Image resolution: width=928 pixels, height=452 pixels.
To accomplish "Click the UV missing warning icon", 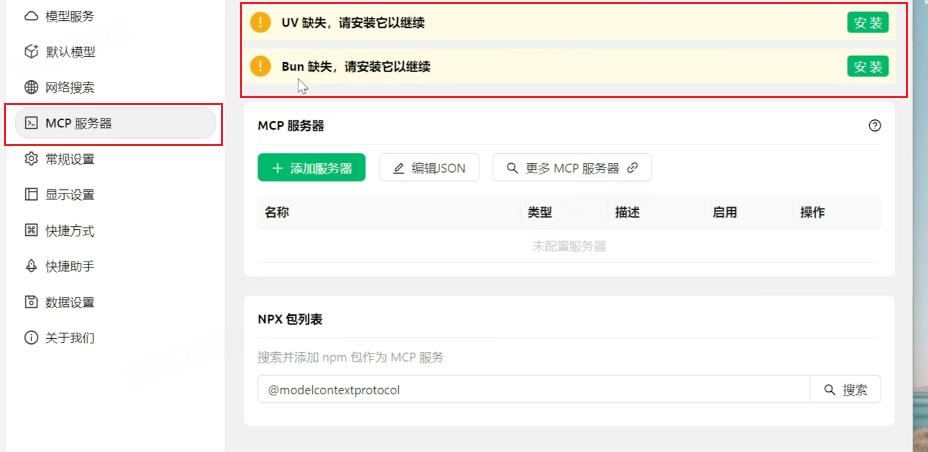I will click(260, 22).
